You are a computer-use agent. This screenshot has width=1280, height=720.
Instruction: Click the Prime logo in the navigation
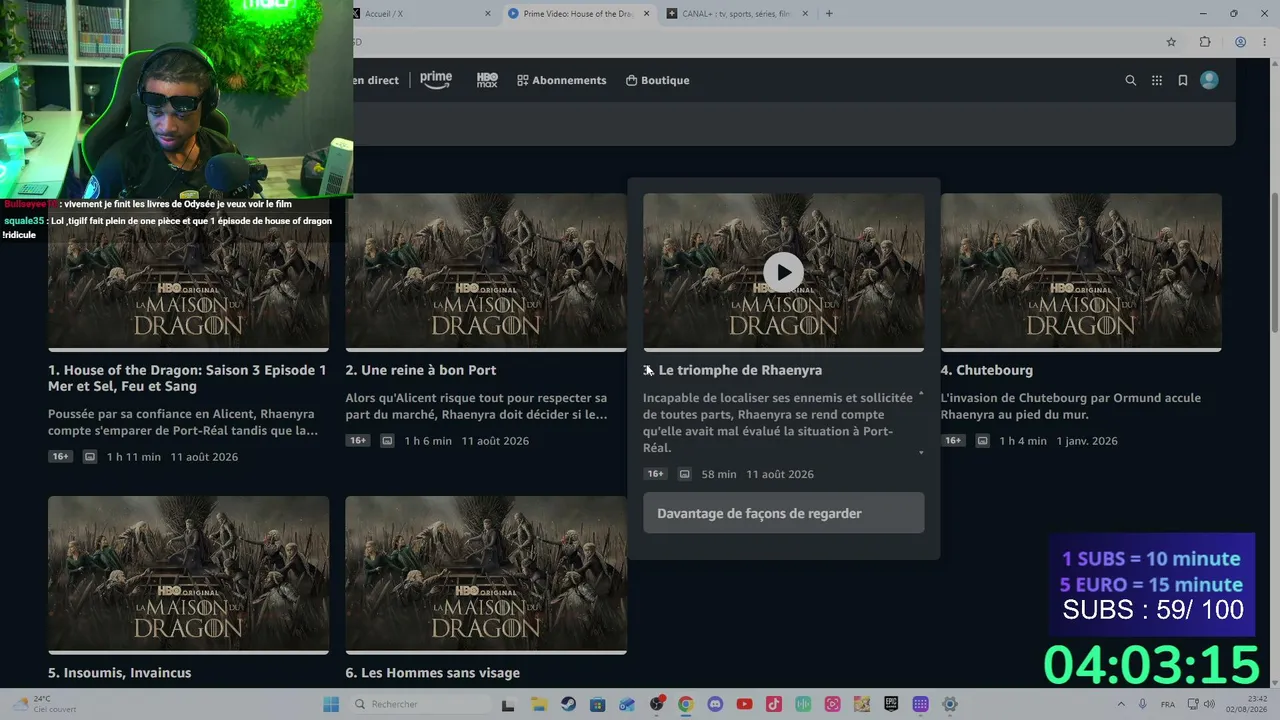tap(436, 80)
